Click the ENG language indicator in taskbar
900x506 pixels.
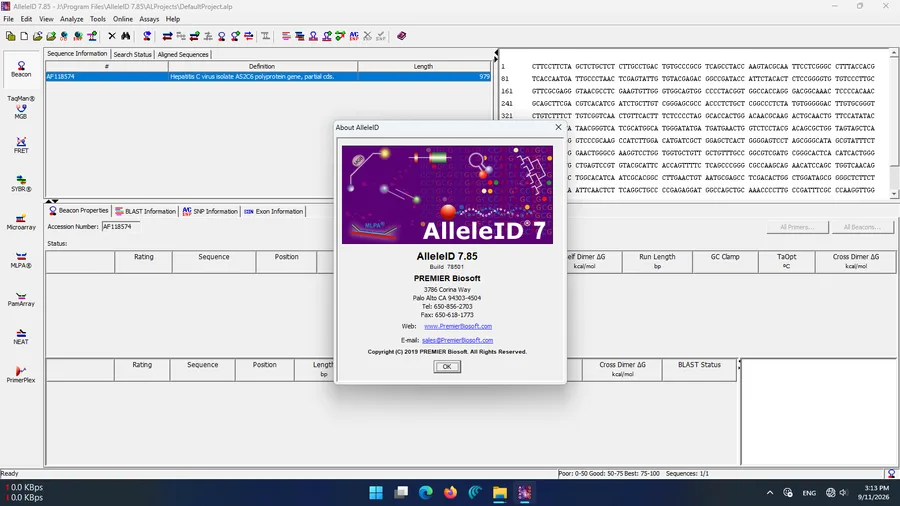[x=809, y=493]
